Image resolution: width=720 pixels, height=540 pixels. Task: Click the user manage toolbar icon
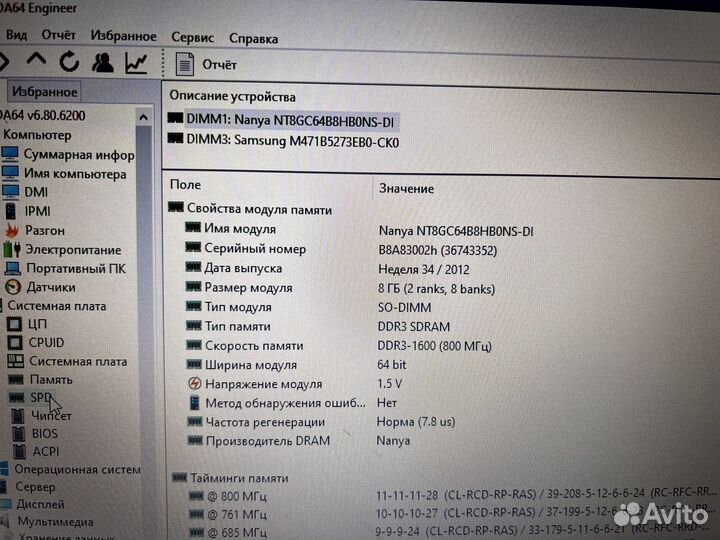[102, 63]
